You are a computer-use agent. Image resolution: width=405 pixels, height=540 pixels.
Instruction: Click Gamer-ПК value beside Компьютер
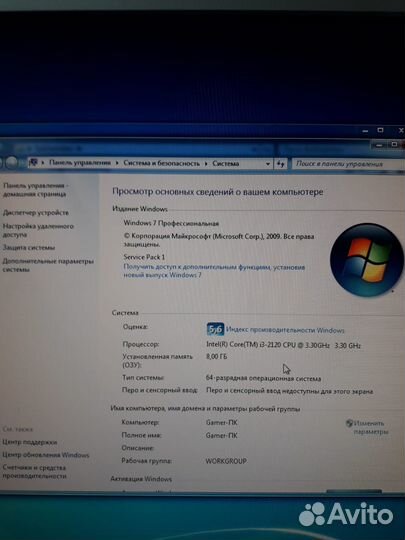pyautogui.click(x=221, y=422)
